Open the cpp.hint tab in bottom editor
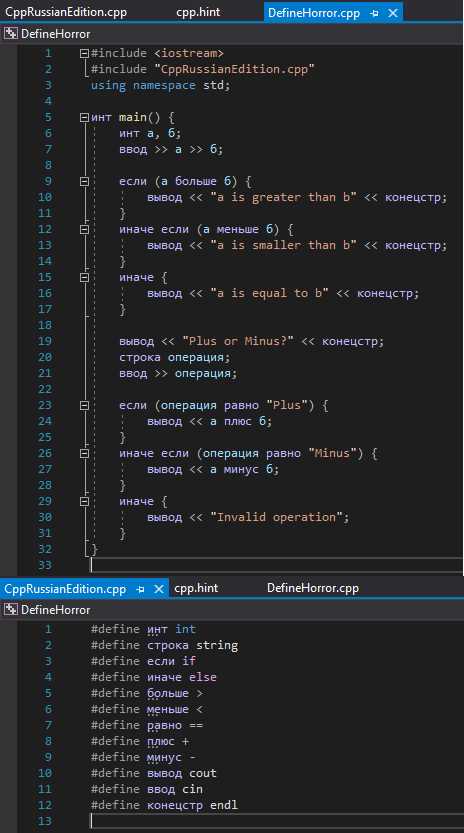 pyautogui.click(x=196, y=588)
